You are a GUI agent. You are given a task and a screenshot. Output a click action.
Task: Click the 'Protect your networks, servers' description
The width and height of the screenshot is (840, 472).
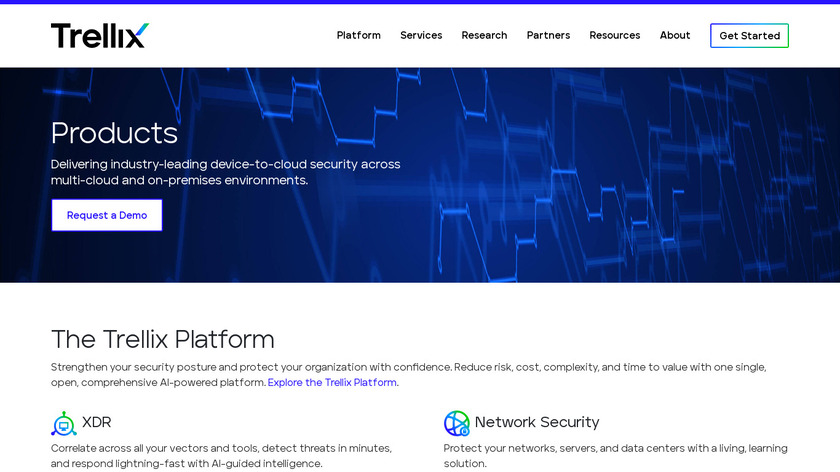tap(616, 455)
